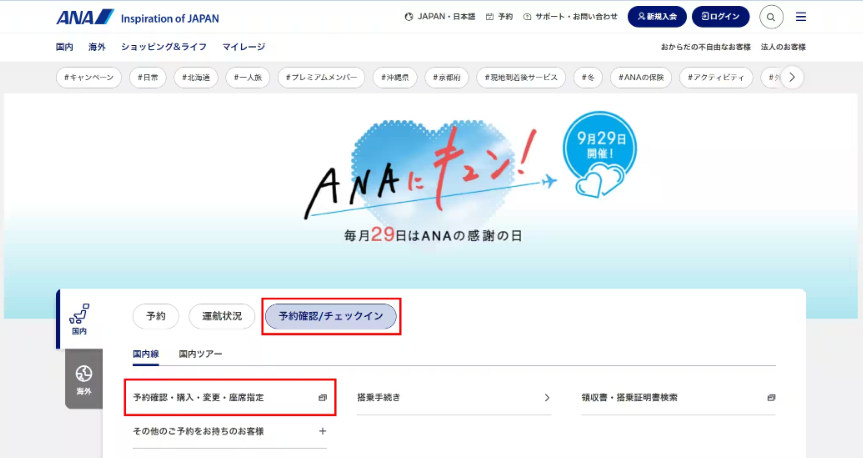Select the #現地到着後サービス tag
The image size is (863, 458).
point(521,77)
